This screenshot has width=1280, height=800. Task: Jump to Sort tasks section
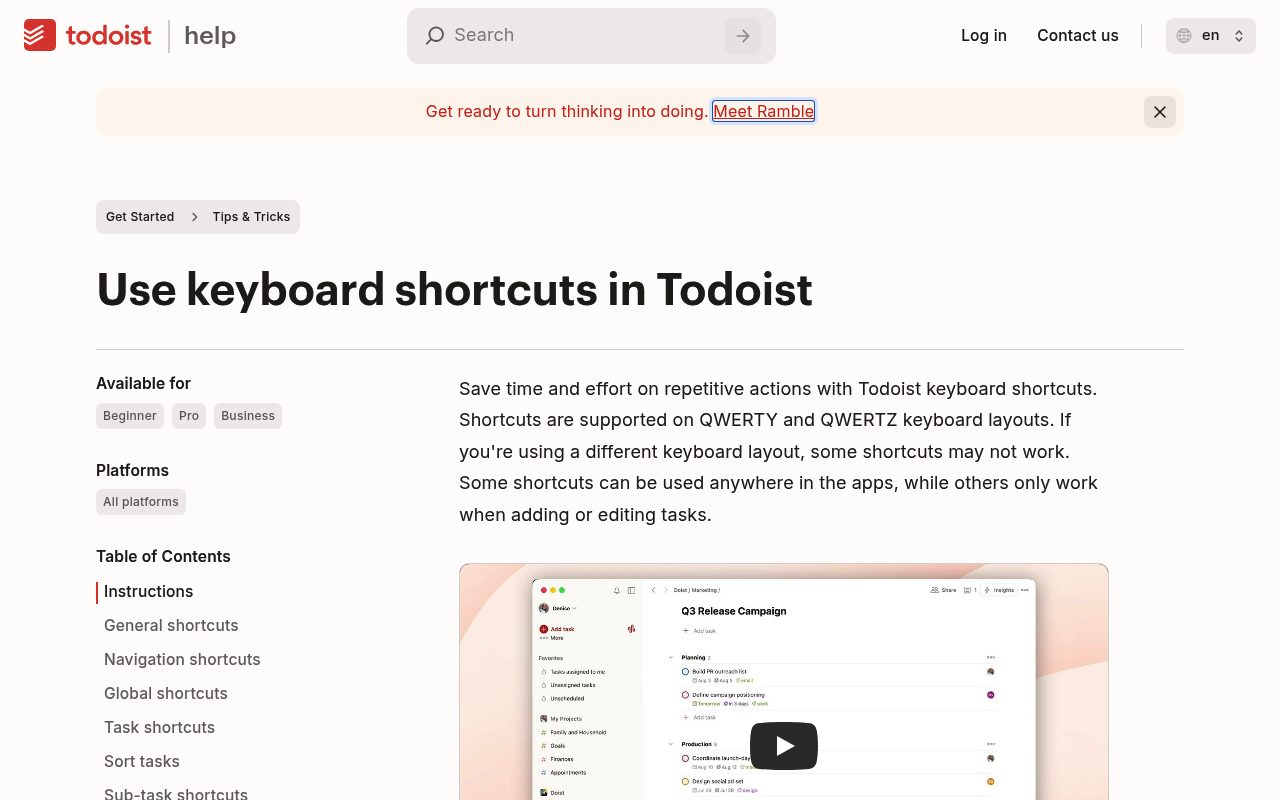(x=142, y=762)
